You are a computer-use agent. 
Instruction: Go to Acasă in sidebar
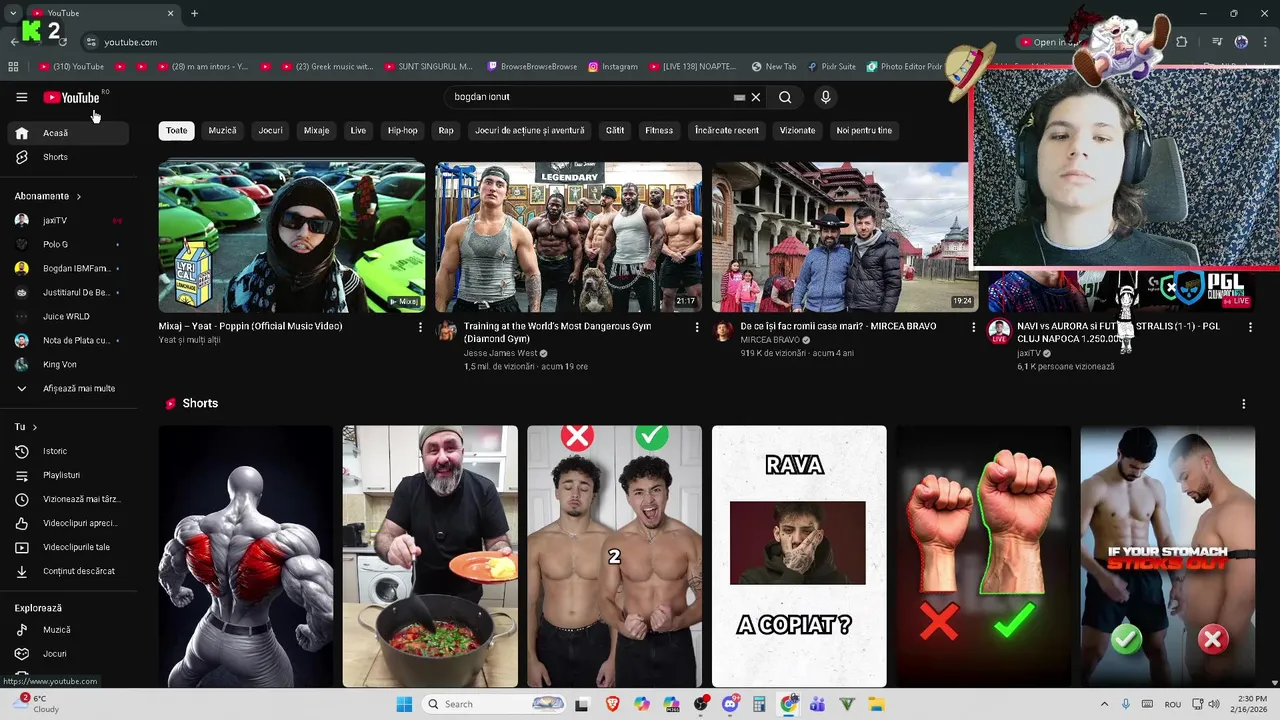click(68, 133)
